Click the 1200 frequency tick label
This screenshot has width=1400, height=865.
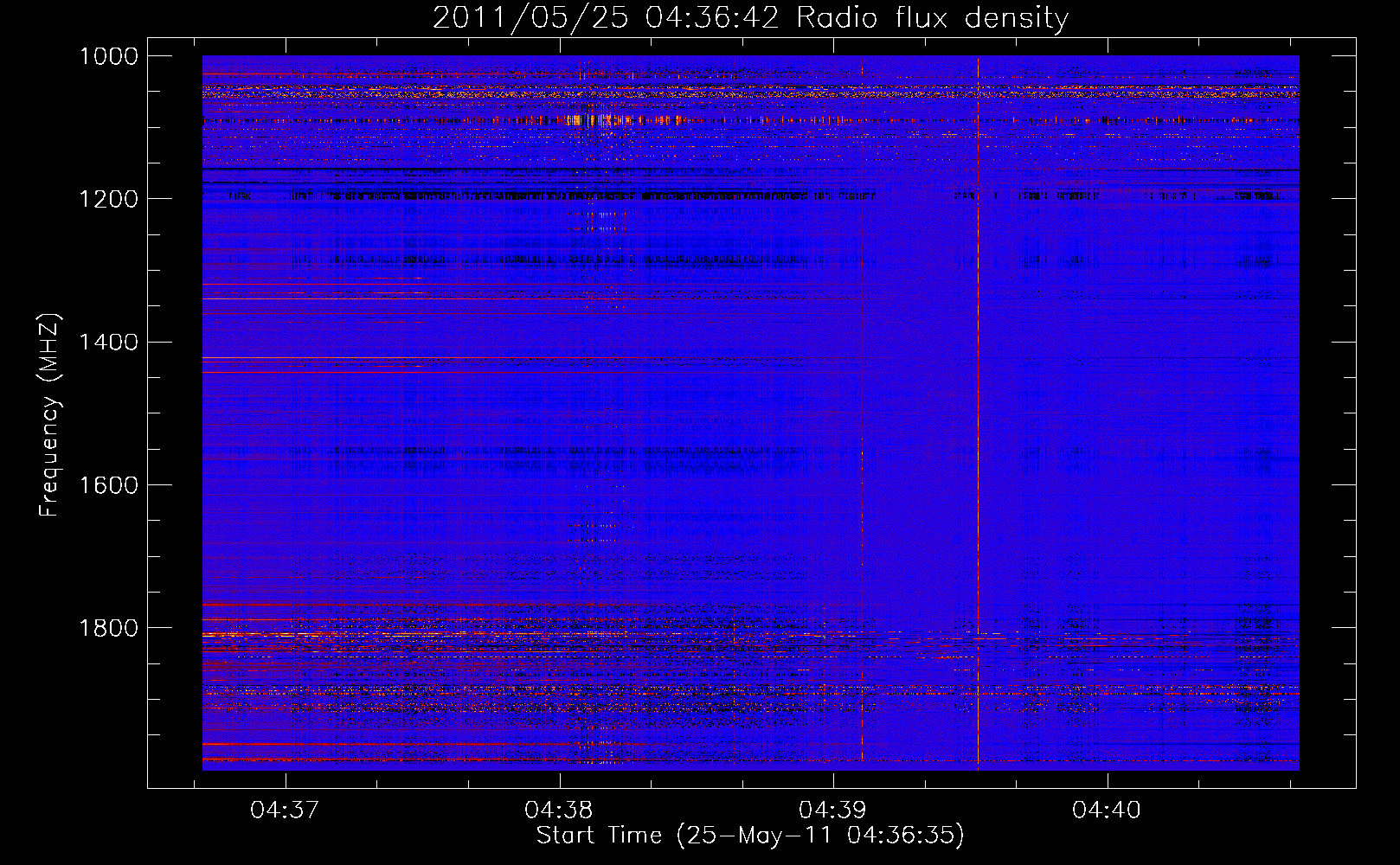point(108,199)
